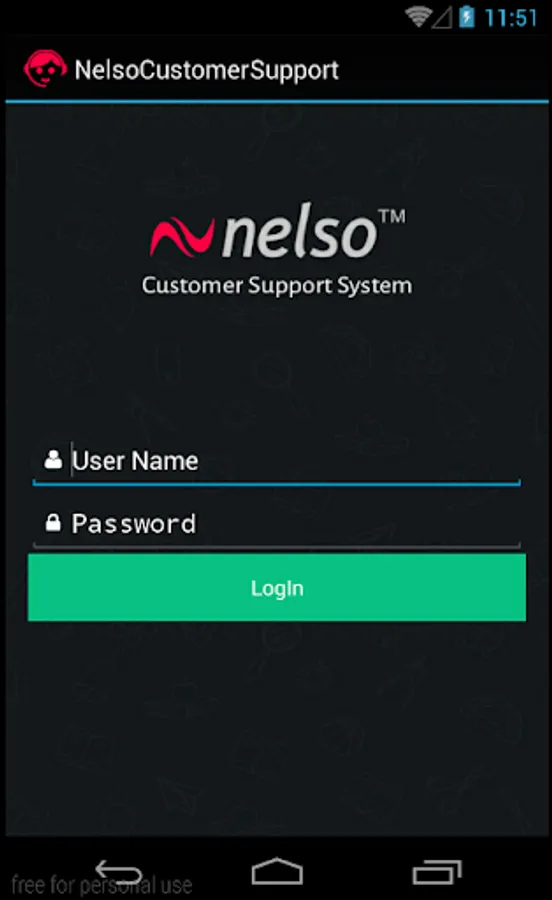Open recent apps via the overview icon
This screenshot has width=552, height=900.
(437, 872)
